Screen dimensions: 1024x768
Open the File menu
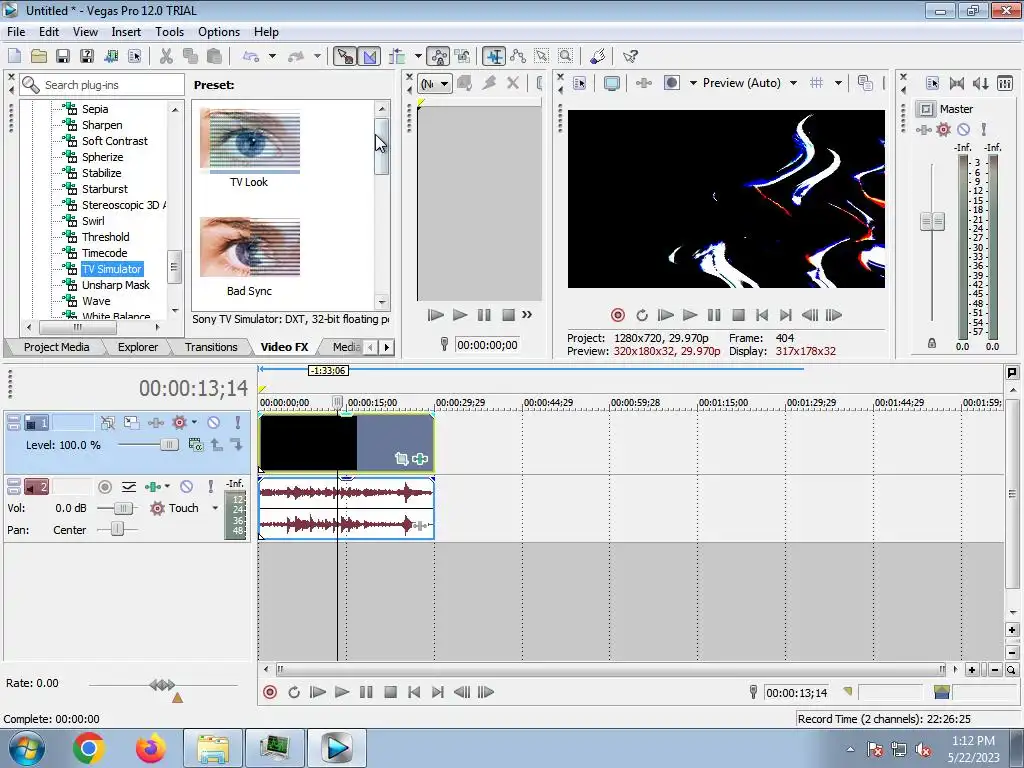pos(16,31)
